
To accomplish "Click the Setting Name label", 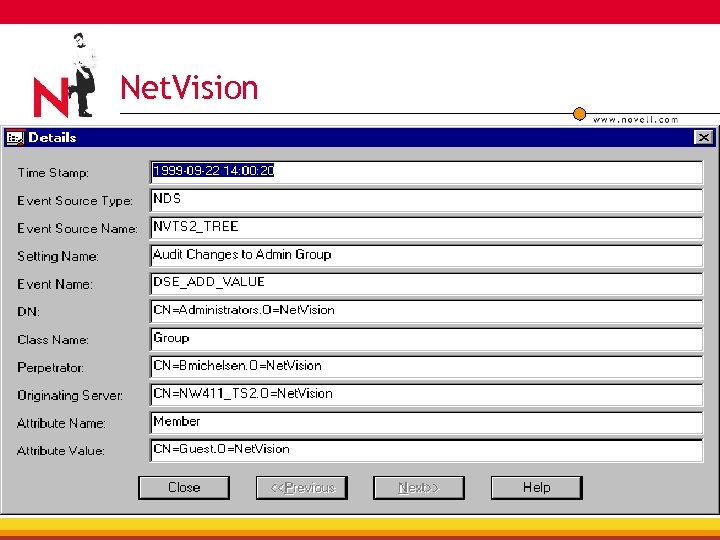I will (58, 257).
